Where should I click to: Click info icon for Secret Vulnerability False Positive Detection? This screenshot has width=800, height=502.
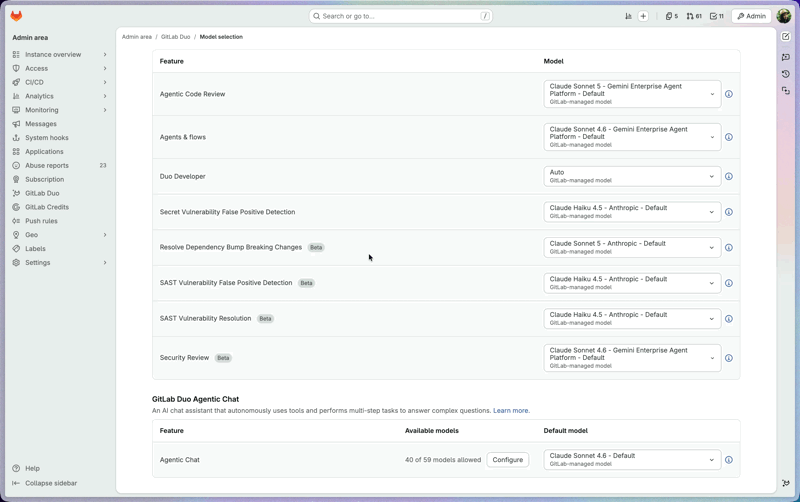coord(729,212)
